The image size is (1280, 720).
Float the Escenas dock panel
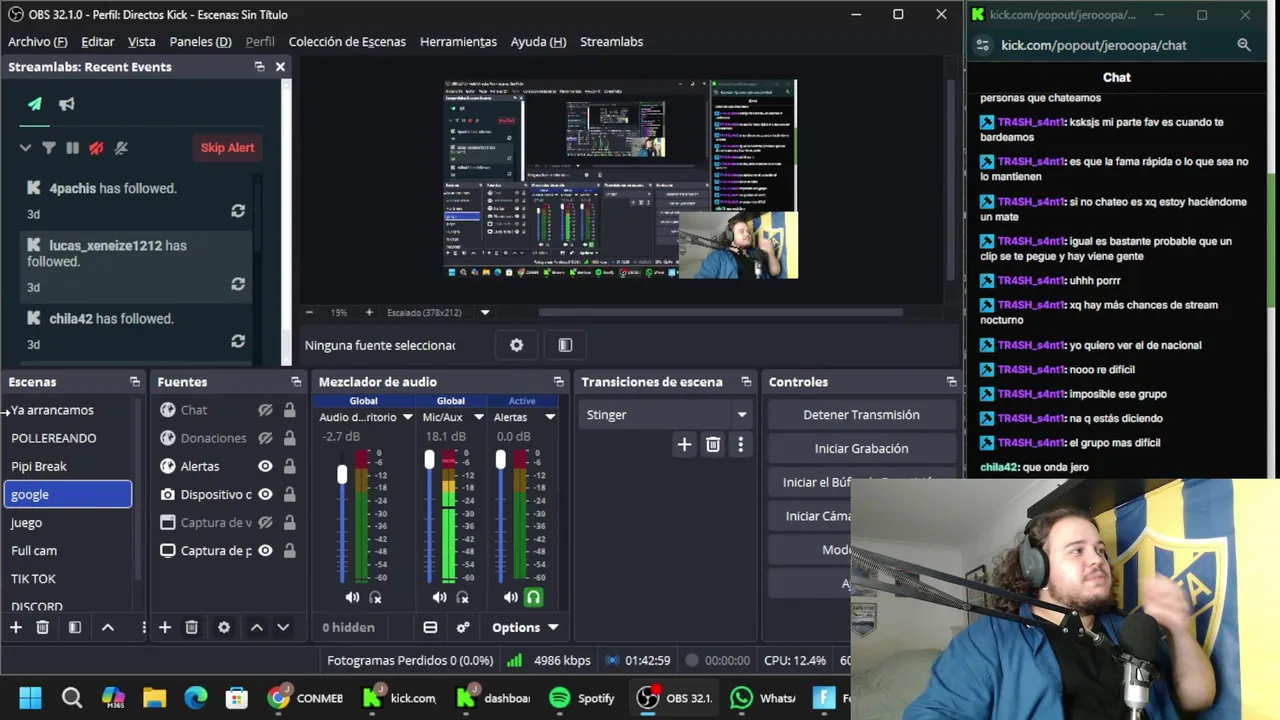pyautogui.click(x=134, y=382)
